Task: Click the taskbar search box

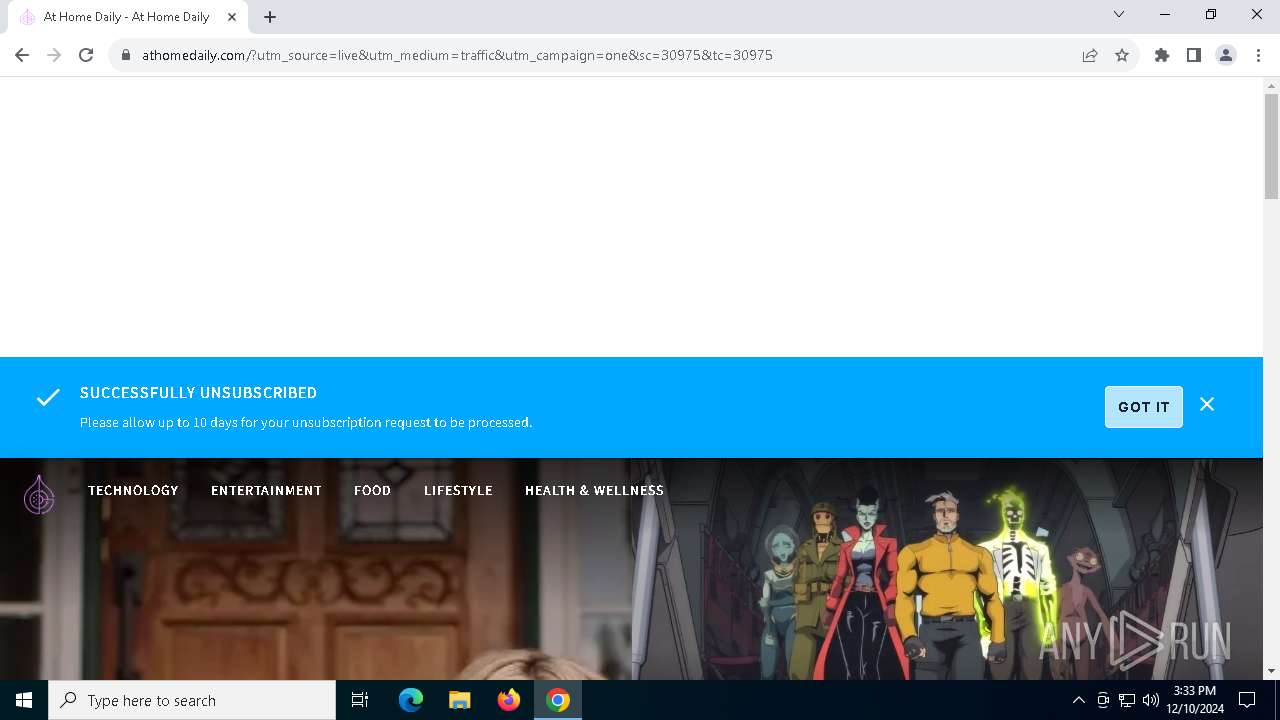Action: pos(192,700)
